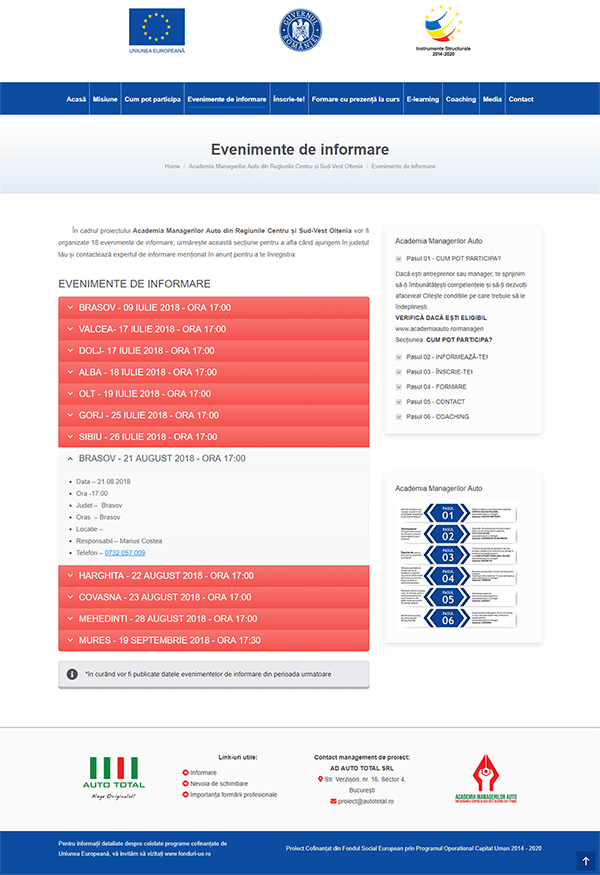Viewport: 600px width, 875px height.
Task: Click the project email address in the footer
Action: coord(365,801)
